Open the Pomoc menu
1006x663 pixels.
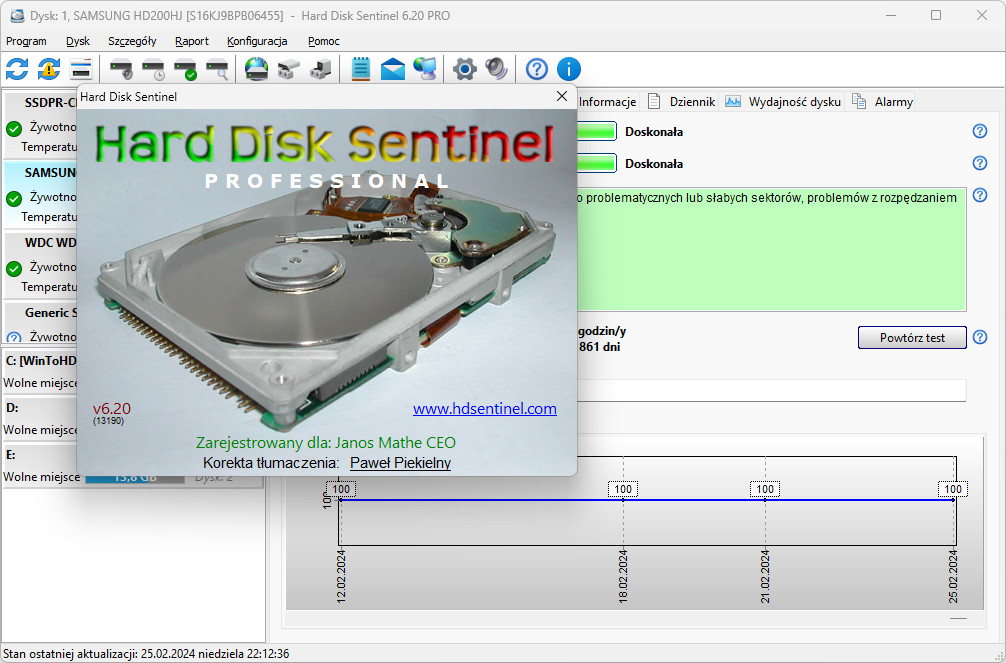pos(323,41)
